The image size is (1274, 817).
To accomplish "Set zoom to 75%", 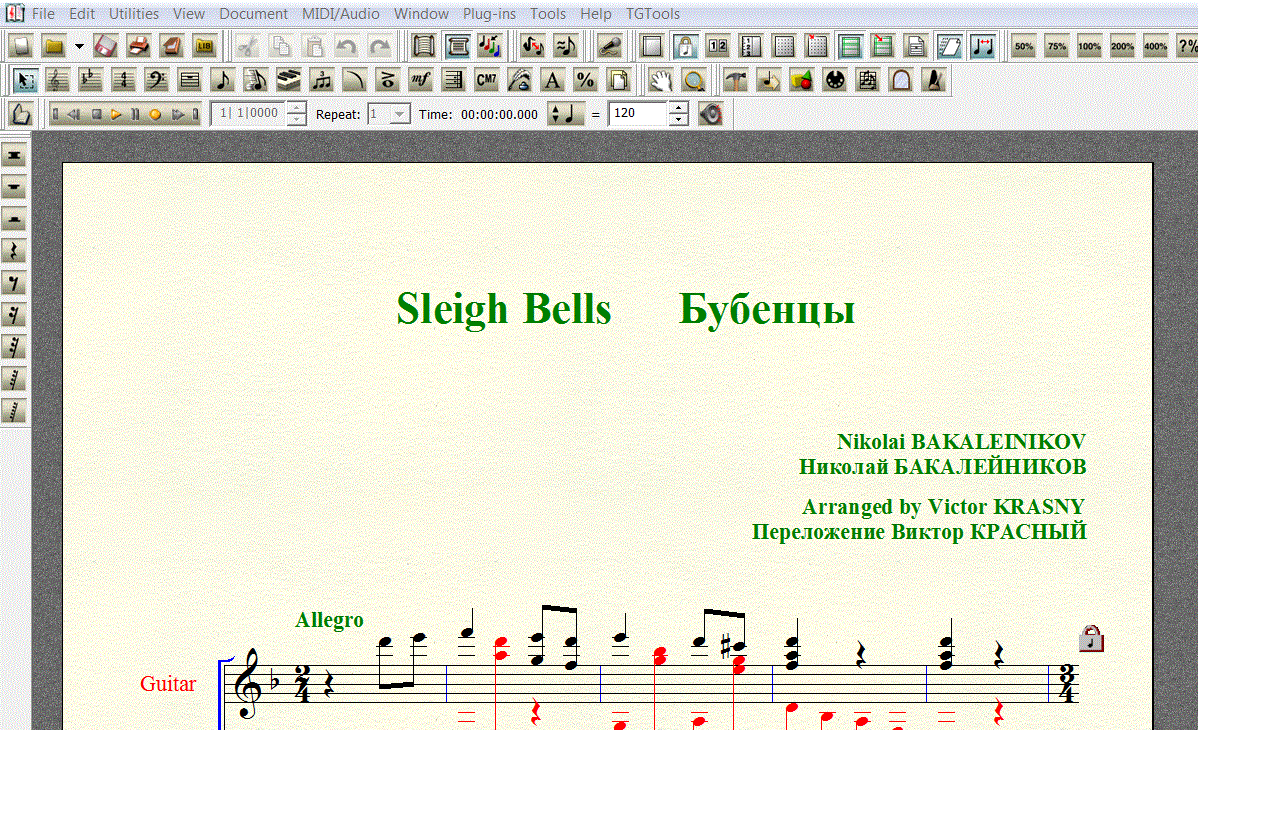I will [x=1056, y=46].
